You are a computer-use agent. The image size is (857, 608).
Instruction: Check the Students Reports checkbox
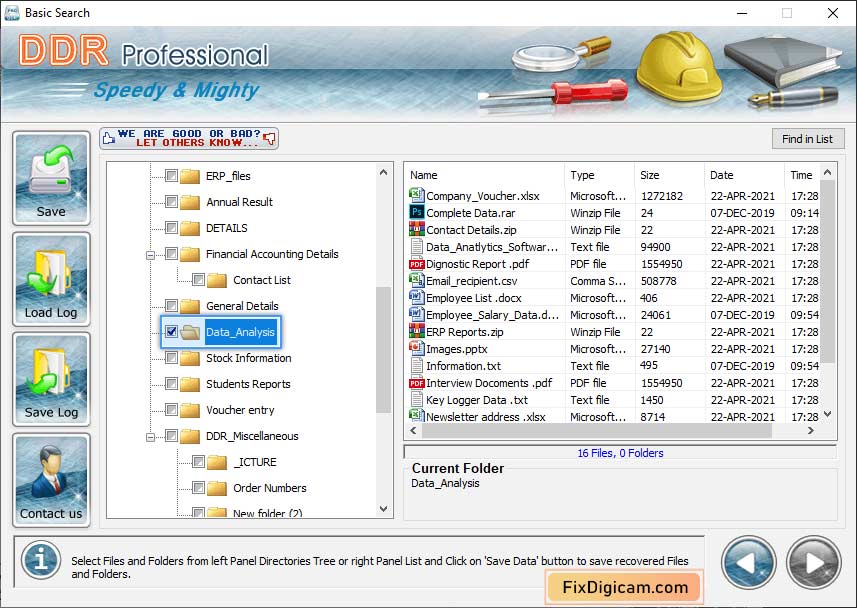171,384
